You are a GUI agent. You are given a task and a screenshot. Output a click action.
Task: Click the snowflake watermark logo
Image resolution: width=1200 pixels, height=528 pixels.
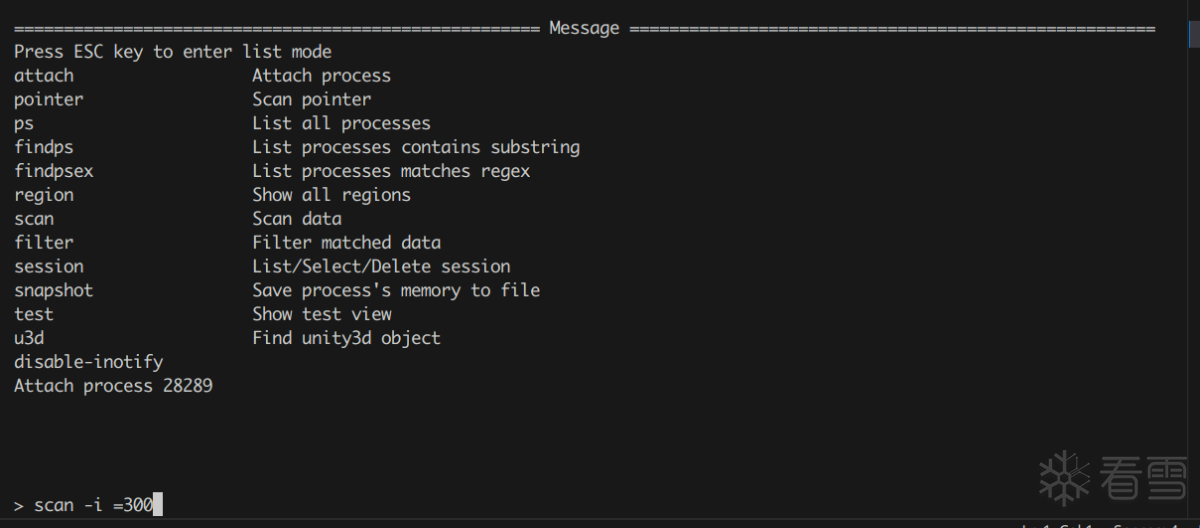(1067, 477)
